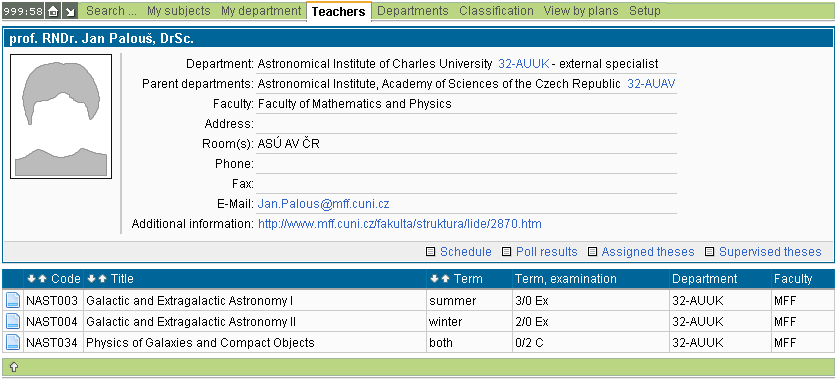This screenshot has height=380, width=836.
Task: Sort Title column descending with down arrow
Action: (x=91, y=279)
